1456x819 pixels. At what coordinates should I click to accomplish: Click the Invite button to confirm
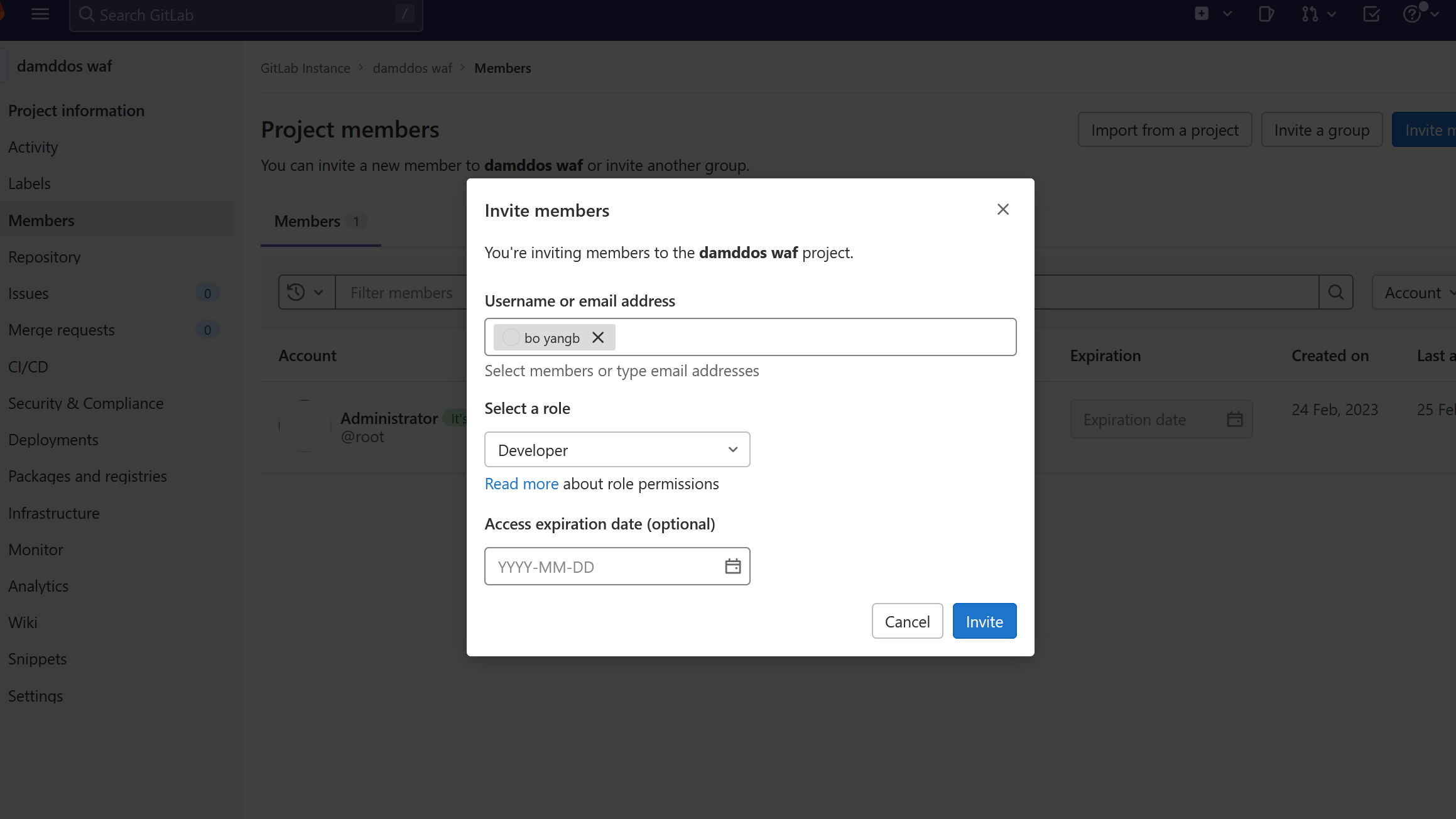pos(984,621)
